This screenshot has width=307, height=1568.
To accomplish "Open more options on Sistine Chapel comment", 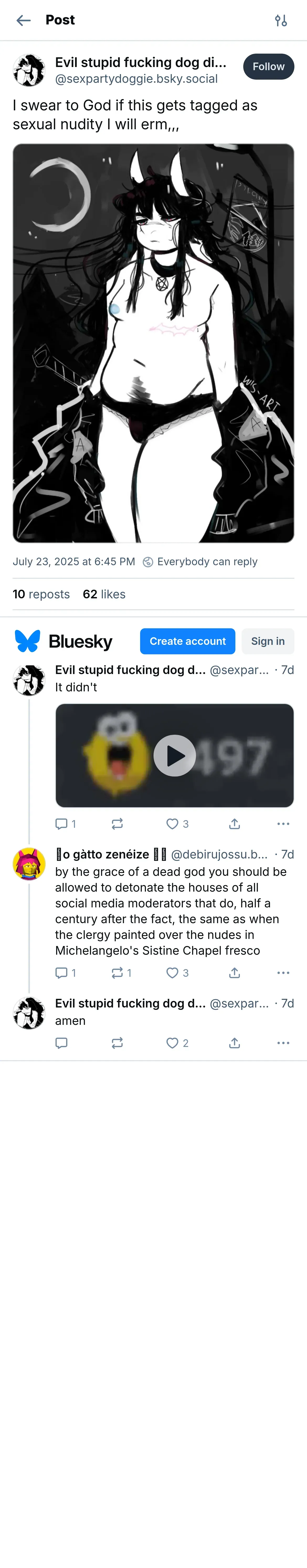I will tap(283, 973).
